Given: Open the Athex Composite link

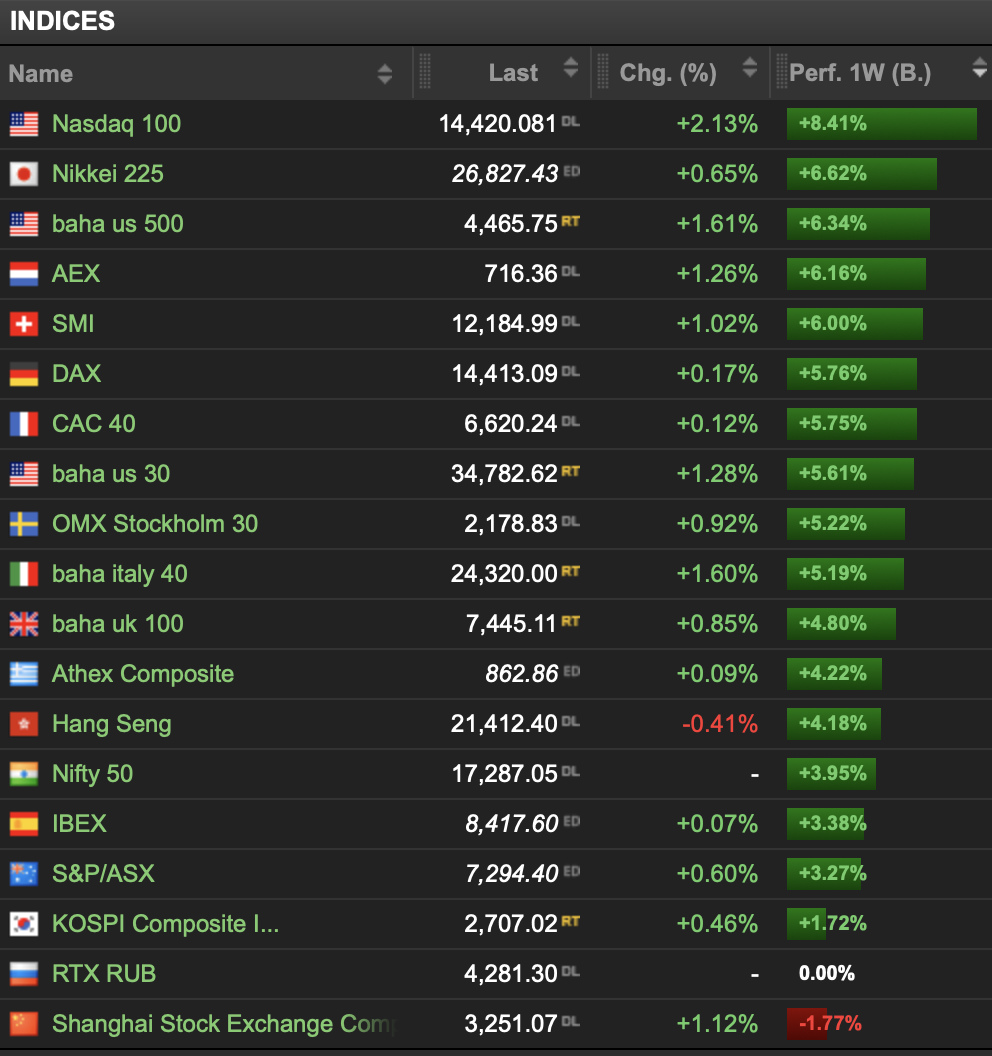Looking at the screenshot, I should (x=143, y=673).
